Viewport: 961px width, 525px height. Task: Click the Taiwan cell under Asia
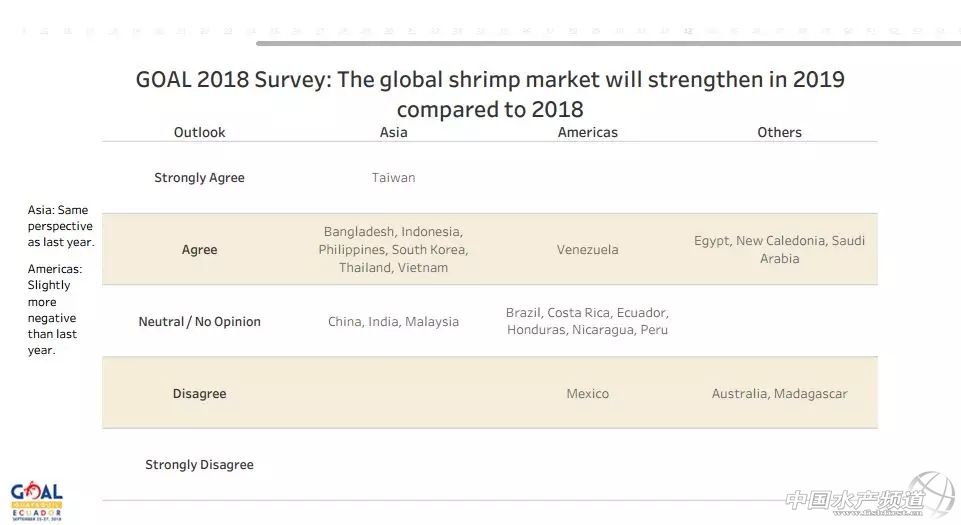pos(393,178)
